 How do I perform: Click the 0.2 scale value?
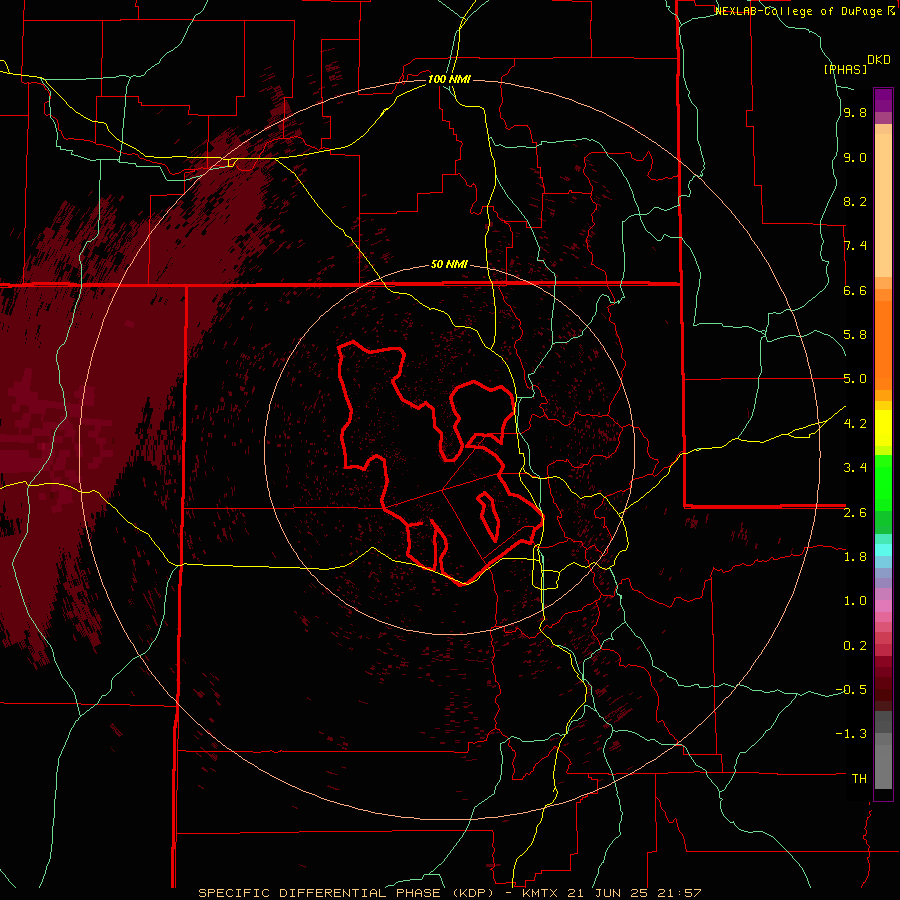click(855, 646)
